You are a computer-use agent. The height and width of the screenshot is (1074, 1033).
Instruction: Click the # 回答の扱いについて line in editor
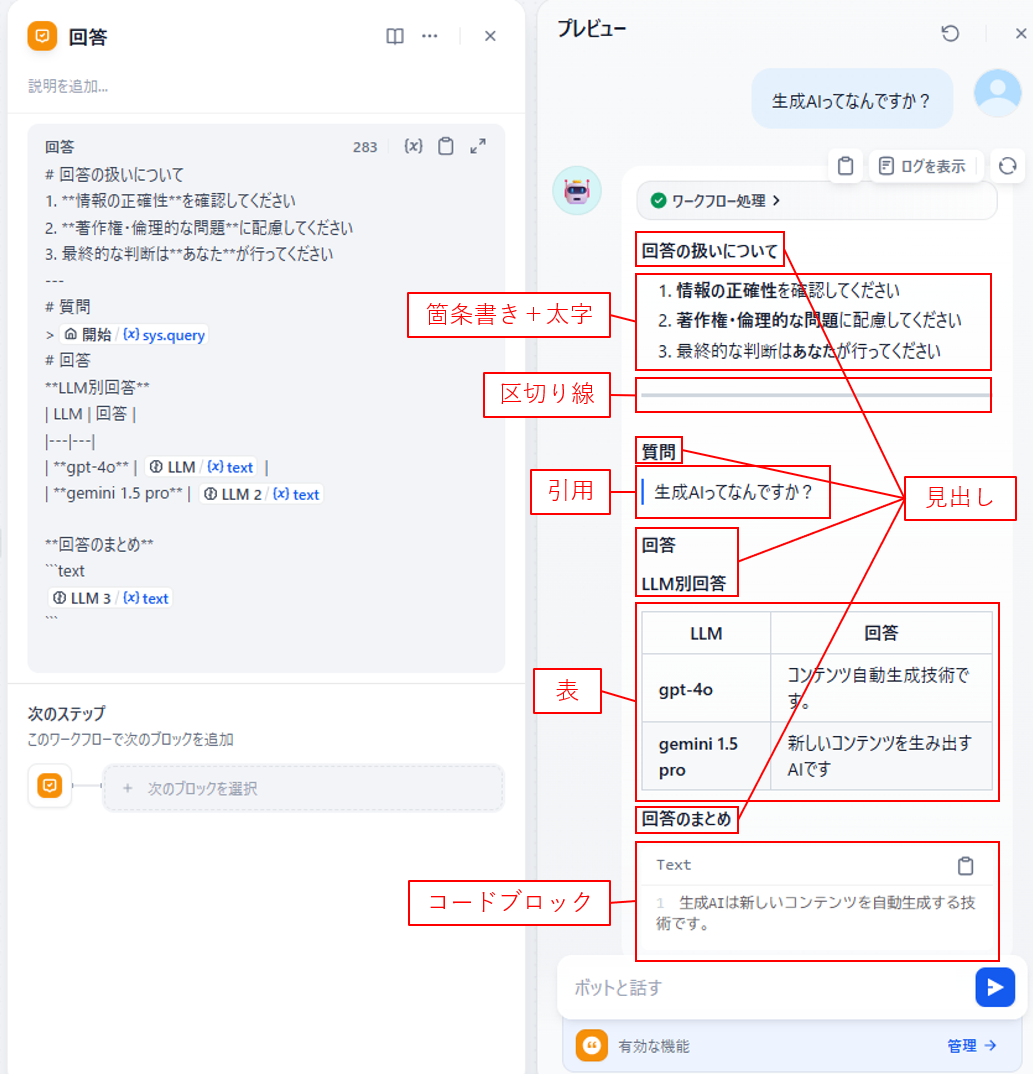(114, 175)
